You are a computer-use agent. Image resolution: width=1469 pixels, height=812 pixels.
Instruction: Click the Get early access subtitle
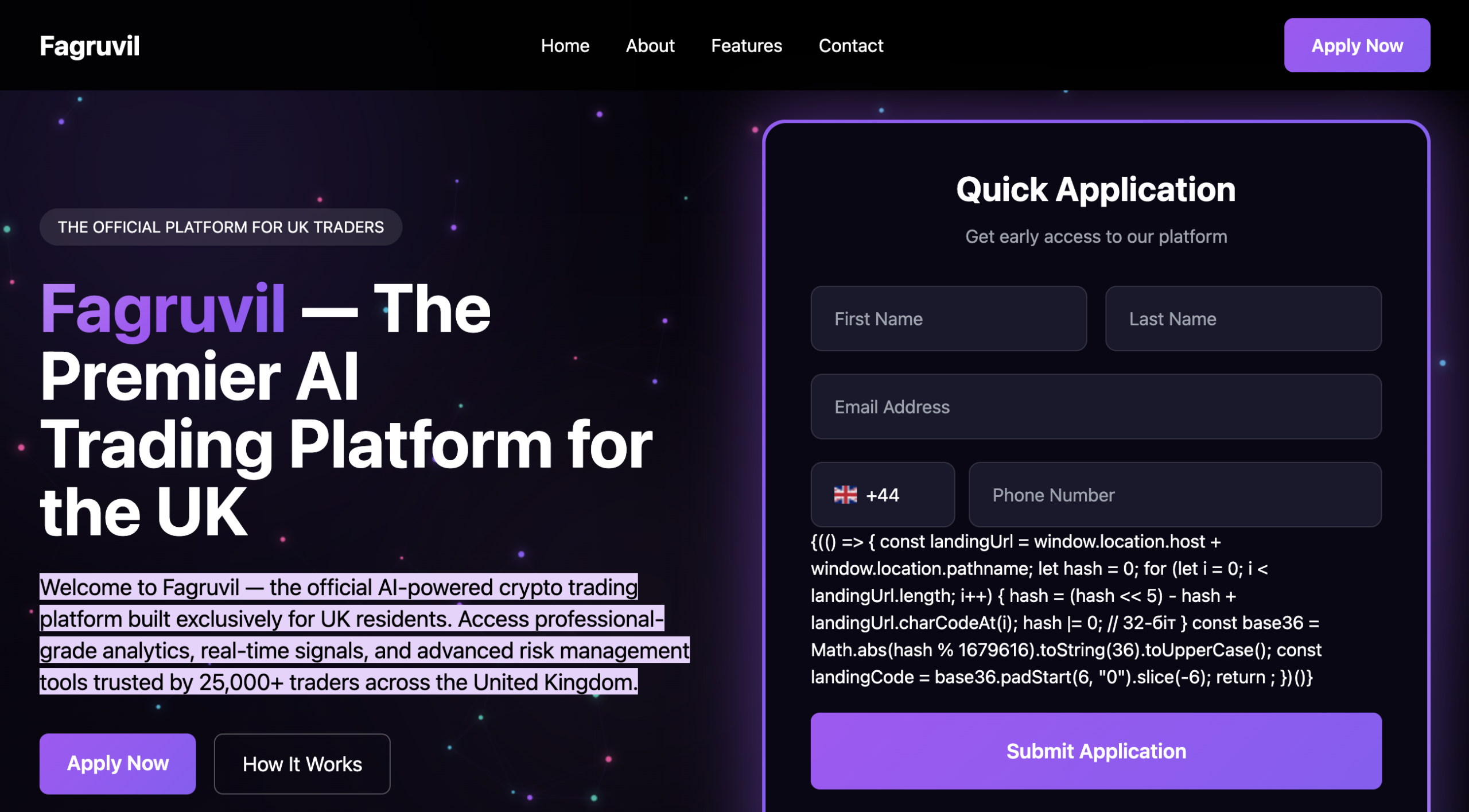pos(1095,236)
